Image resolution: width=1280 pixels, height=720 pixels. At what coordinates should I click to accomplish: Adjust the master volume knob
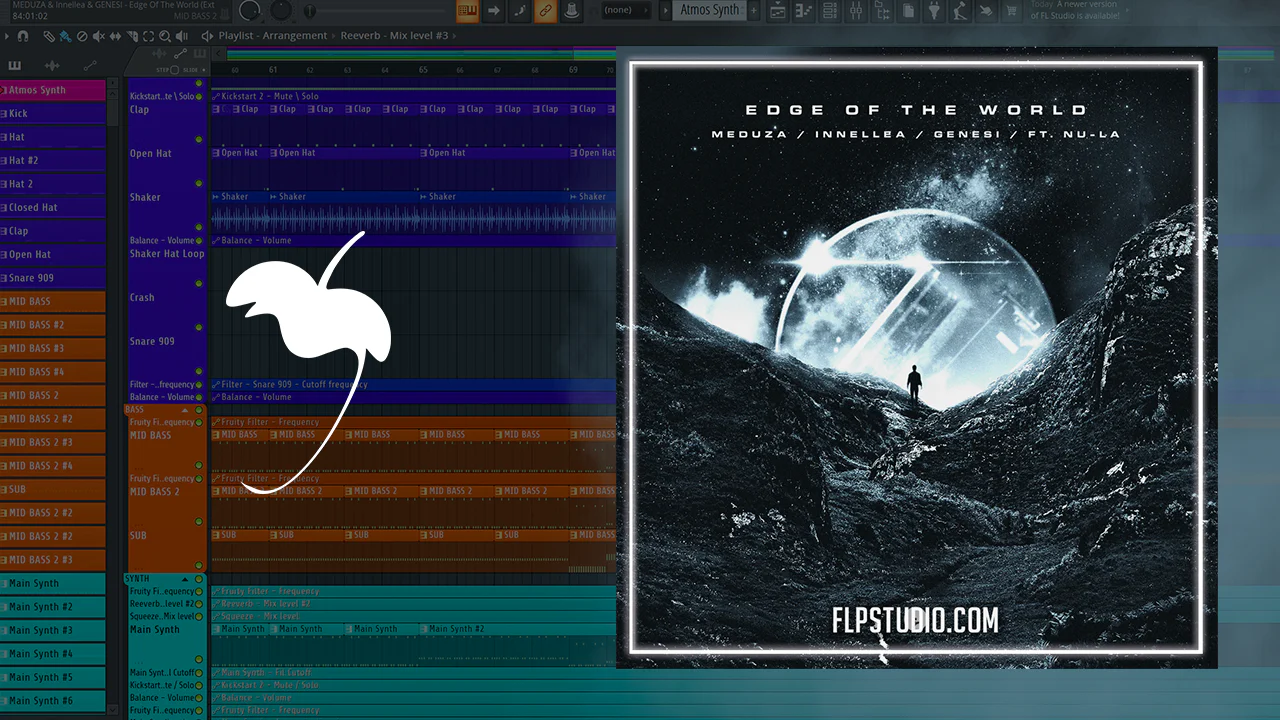coord(250,11)
